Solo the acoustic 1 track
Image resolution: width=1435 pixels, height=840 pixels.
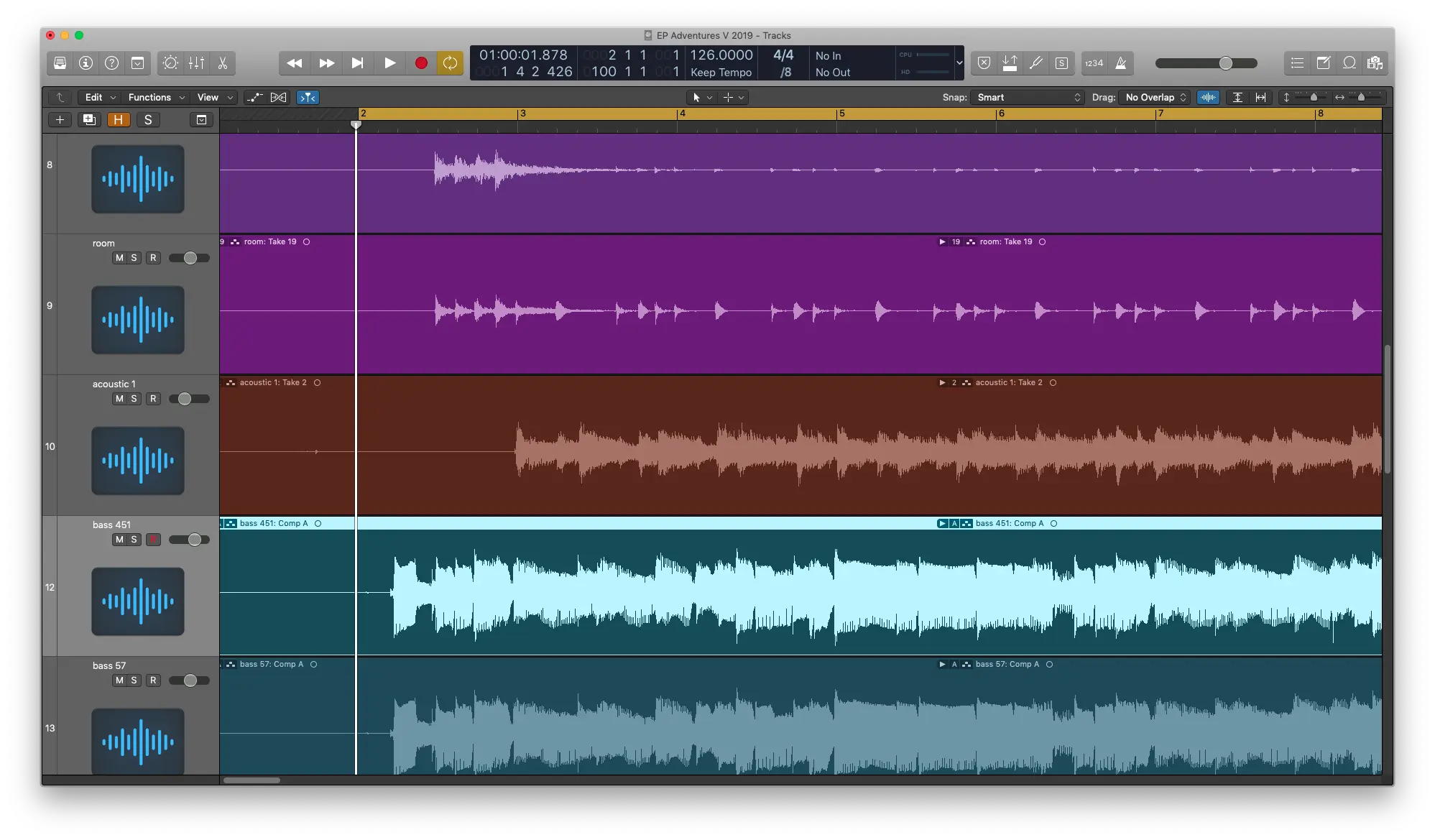tap(134, 399)
